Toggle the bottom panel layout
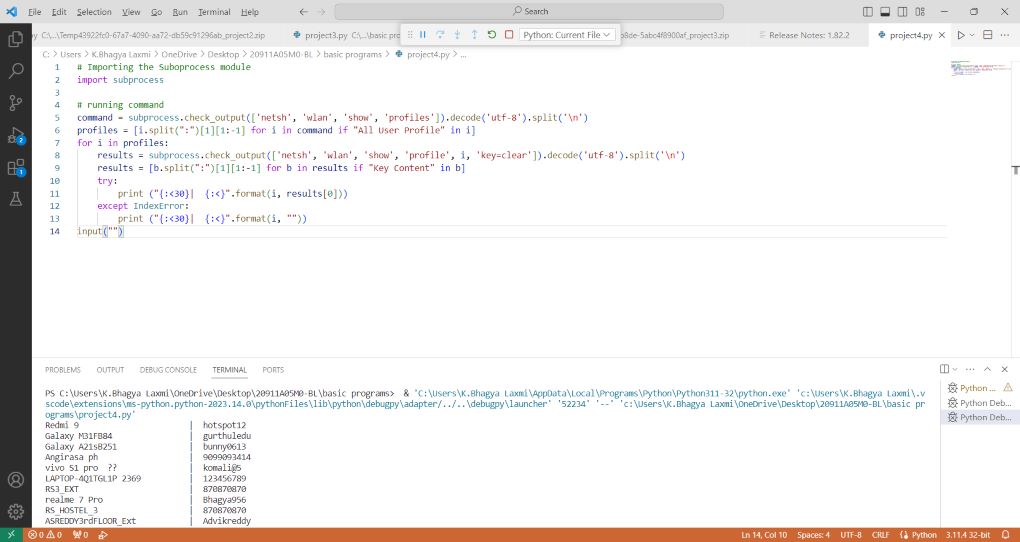Viewport: 1020px width, 542px height. point(885,12)
